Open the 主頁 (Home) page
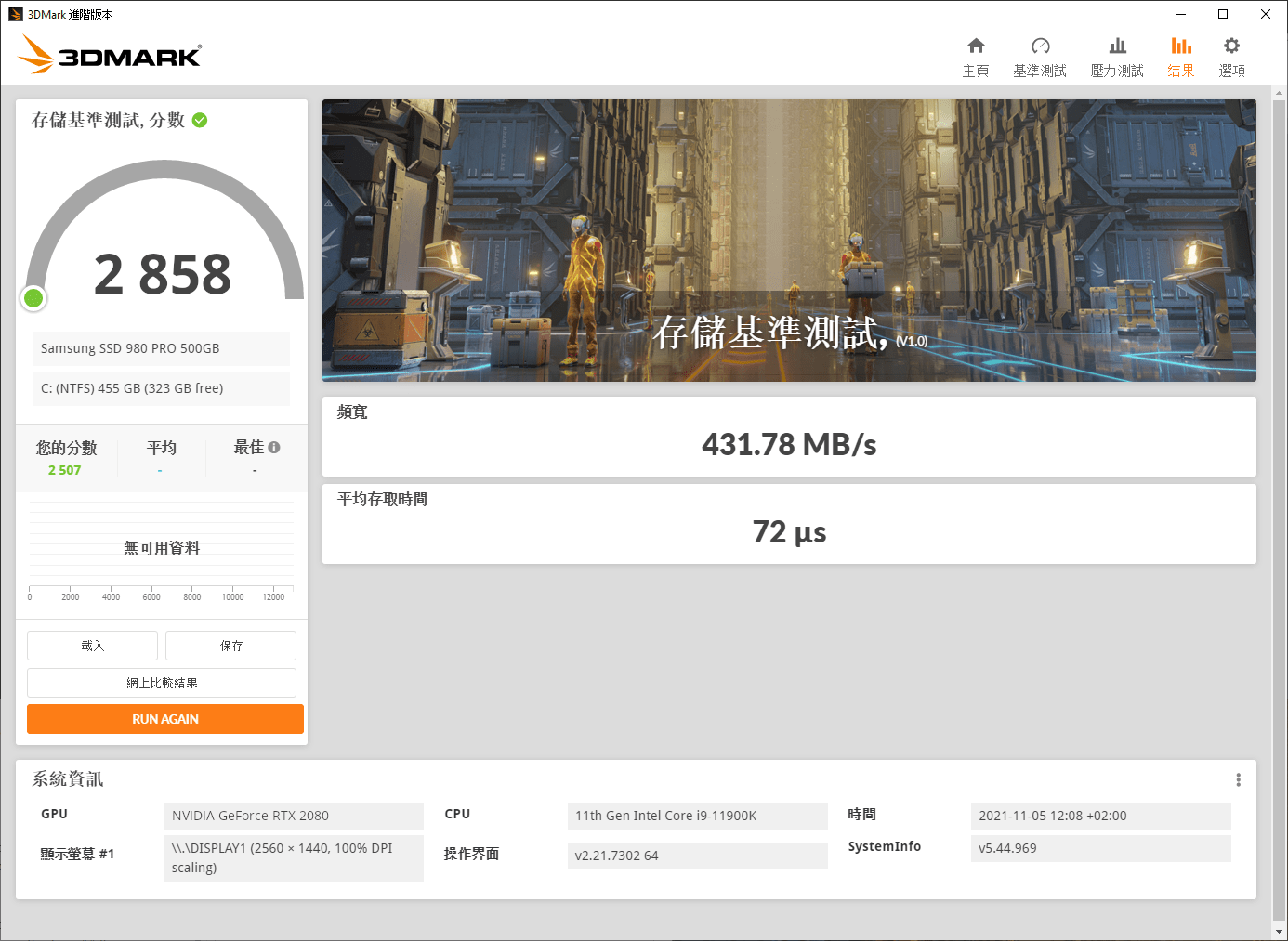Screen dimensions: 1288x941 pyautogui.click(x=976, y=54)
